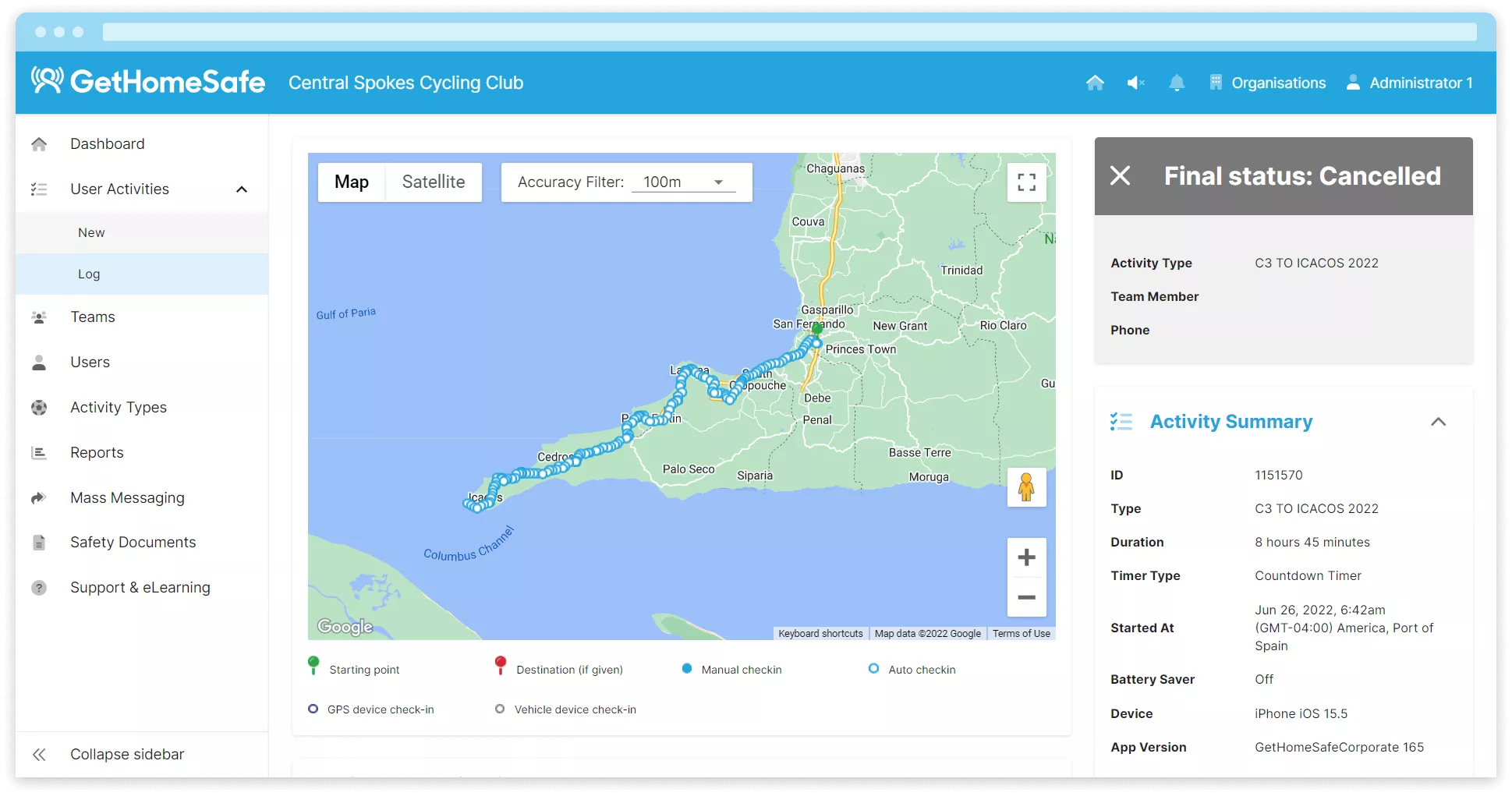Viewport: 1512px width, 796px height.
Task: Click the green starting point marker on map
Action: pos(817,329)
